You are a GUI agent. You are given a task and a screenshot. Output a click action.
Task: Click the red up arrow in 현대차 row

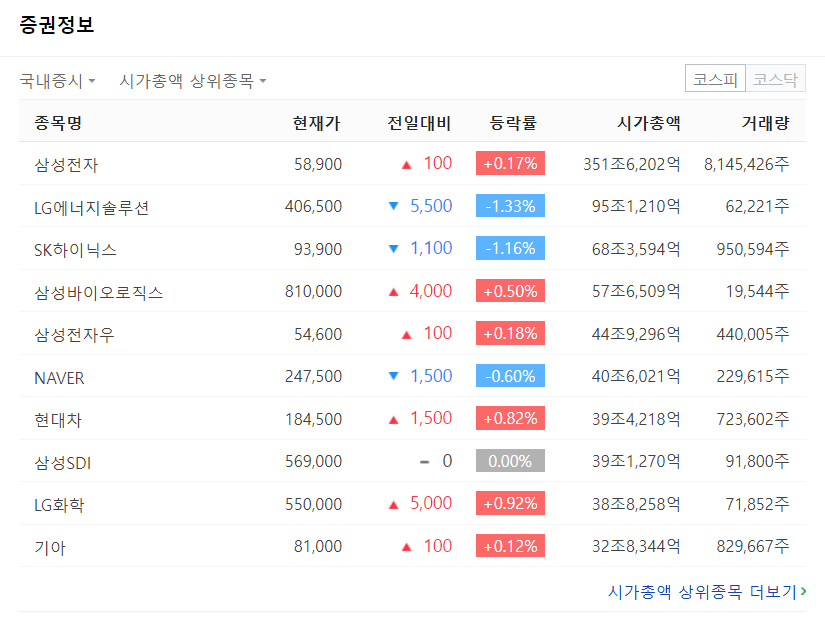point(393,420)
